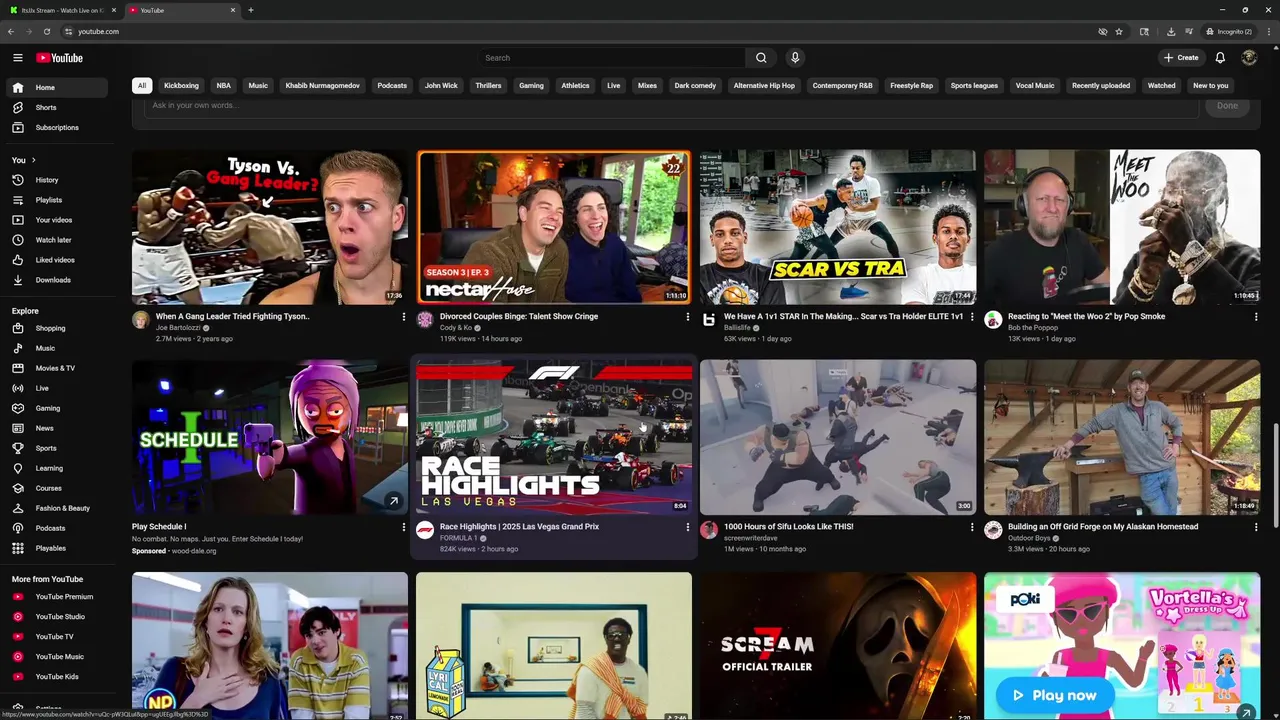Open a new browser tab
The height and width of the screenshot is (720, 1280).
click(251, 10)
